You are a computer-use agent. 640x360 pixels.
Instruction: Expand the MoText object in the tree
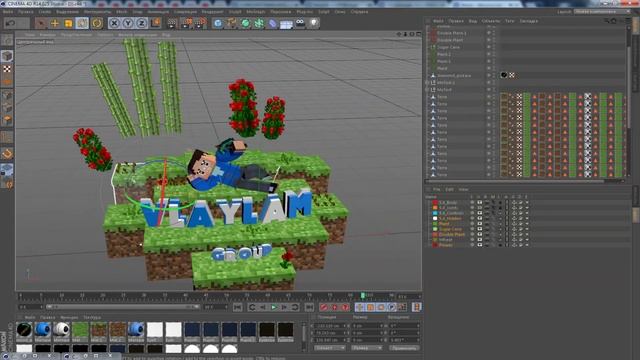click(427, 89)
